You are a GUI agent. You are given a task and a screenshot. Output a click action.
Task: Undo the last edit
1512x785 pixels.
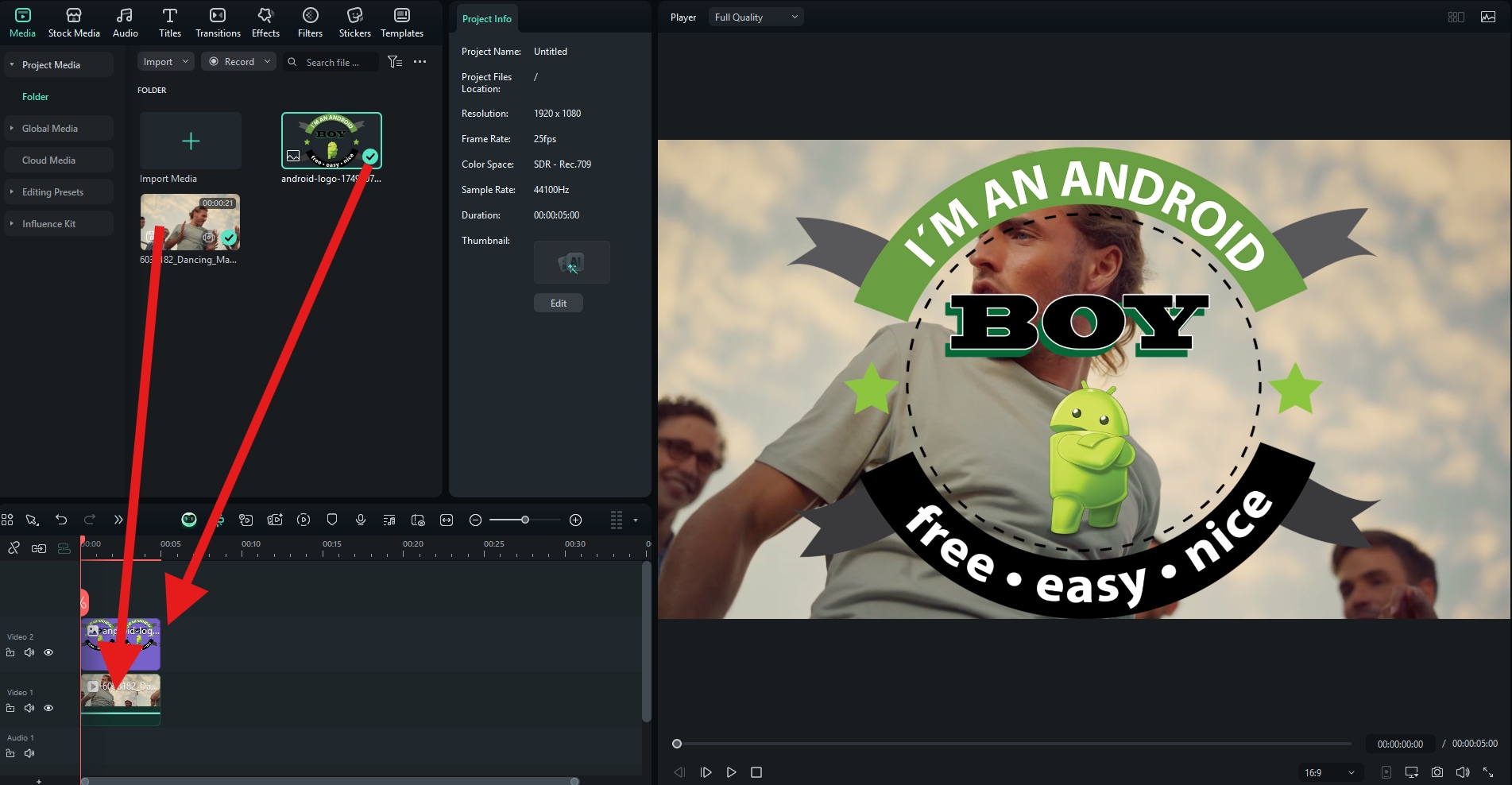point(61,520)
